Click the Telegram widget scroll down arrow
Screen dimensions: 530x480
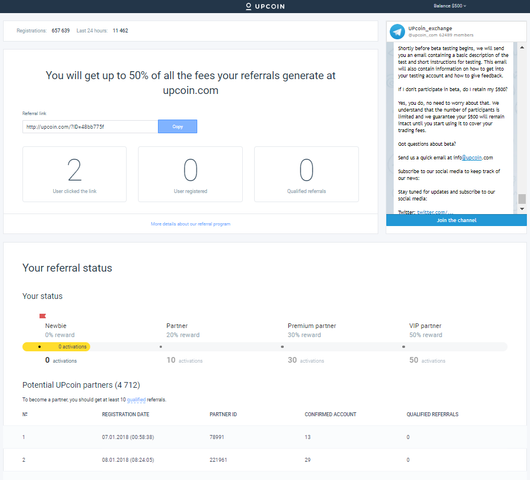(x=522, y=209)
